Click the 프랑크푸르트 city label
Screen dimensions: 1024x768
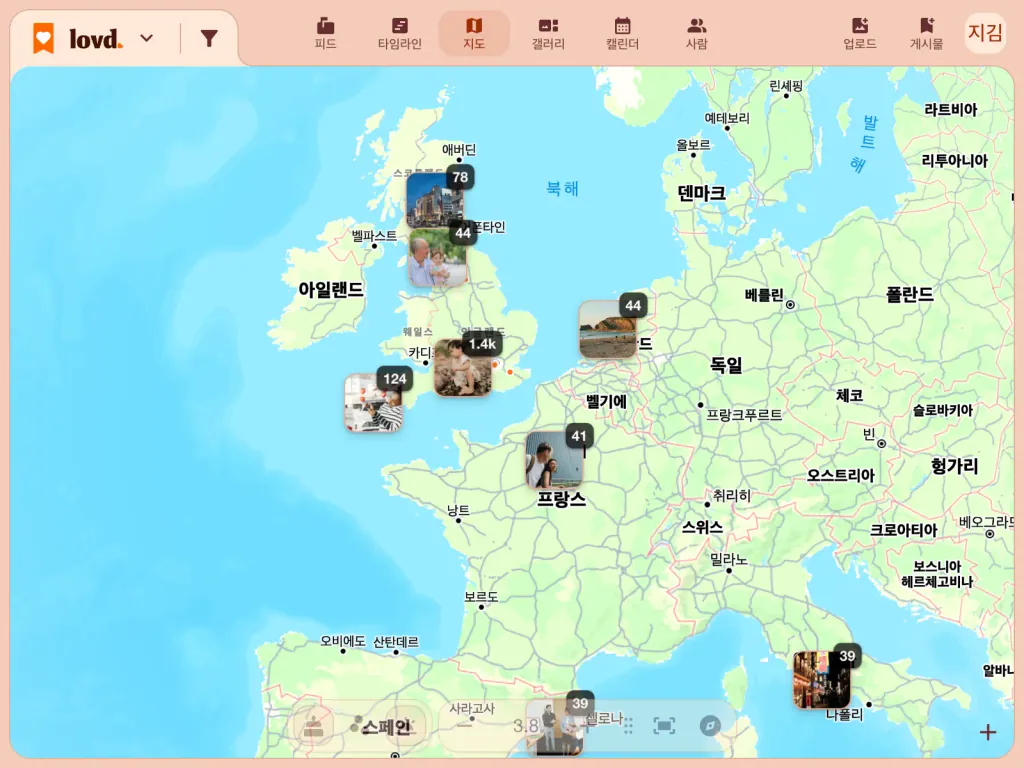(744, 415)
